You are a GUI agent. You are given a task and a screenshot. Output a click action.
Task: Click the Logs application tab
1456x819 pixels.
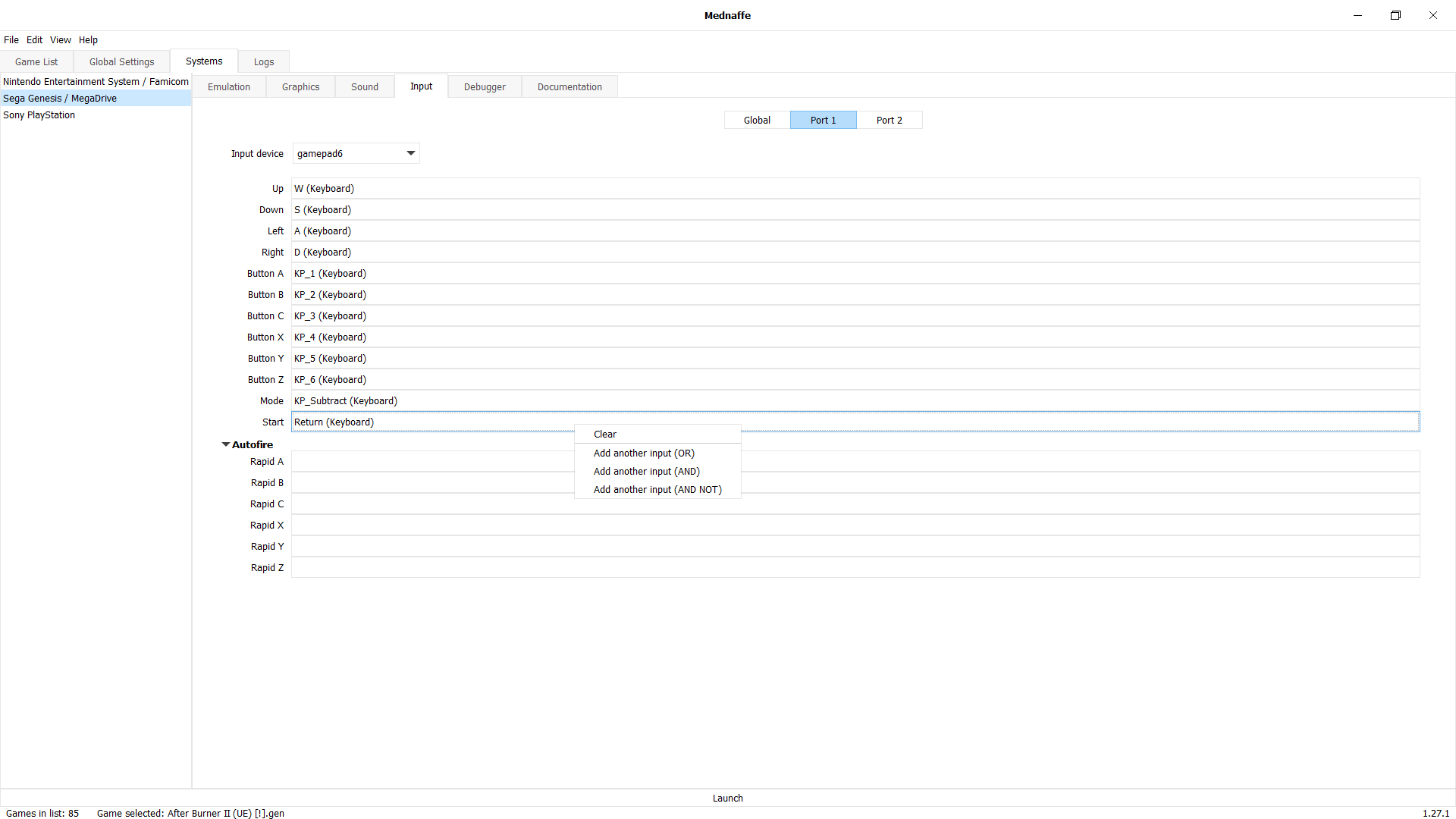[263, 61]
